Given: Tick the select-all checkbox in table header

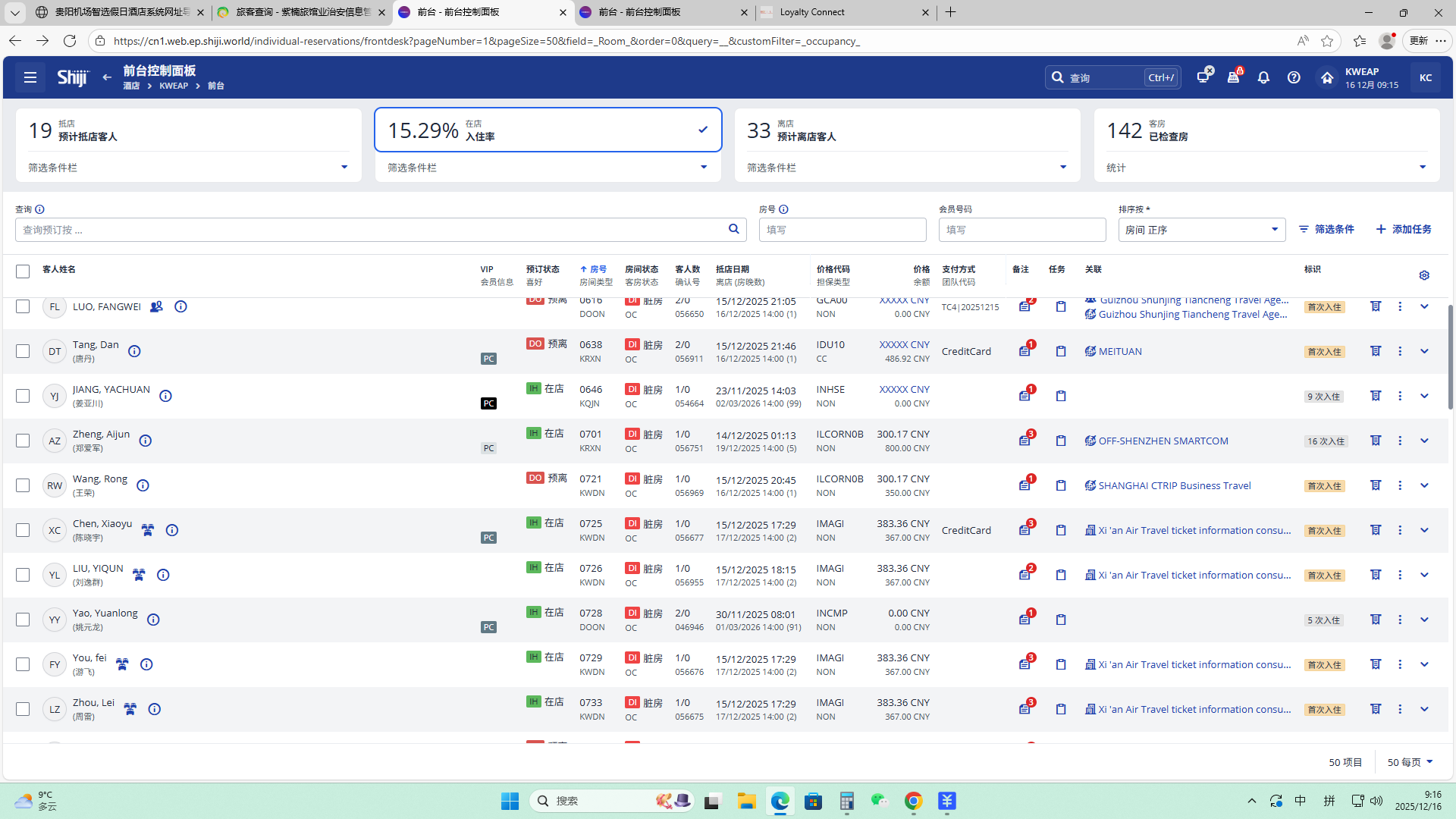Looking at the screenshot, I should pos(23,271).
